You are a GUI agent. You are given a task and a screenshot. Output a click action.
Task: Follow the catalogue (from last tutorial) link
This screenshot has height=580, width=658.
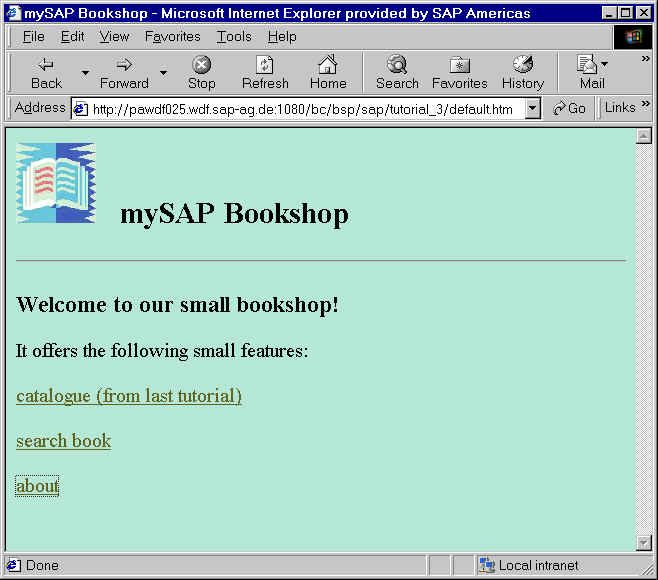tap(129, 396)
